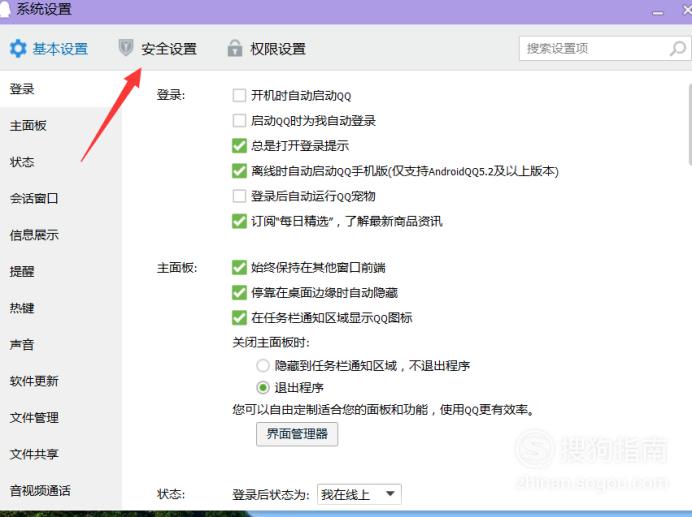Uncheck 总是打开登录提示
Viewport: 692px width, 517px height.
239,146
